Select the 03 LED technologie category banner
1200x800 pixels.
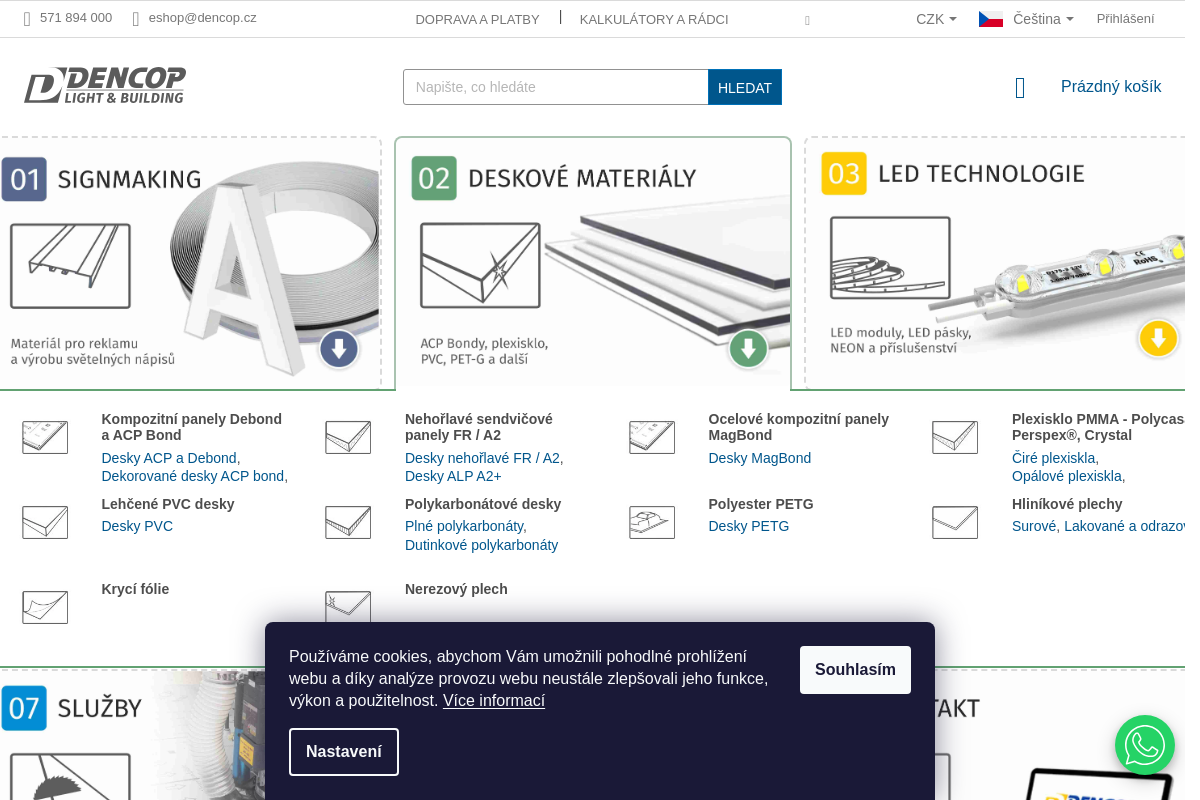tap(995, 263)
